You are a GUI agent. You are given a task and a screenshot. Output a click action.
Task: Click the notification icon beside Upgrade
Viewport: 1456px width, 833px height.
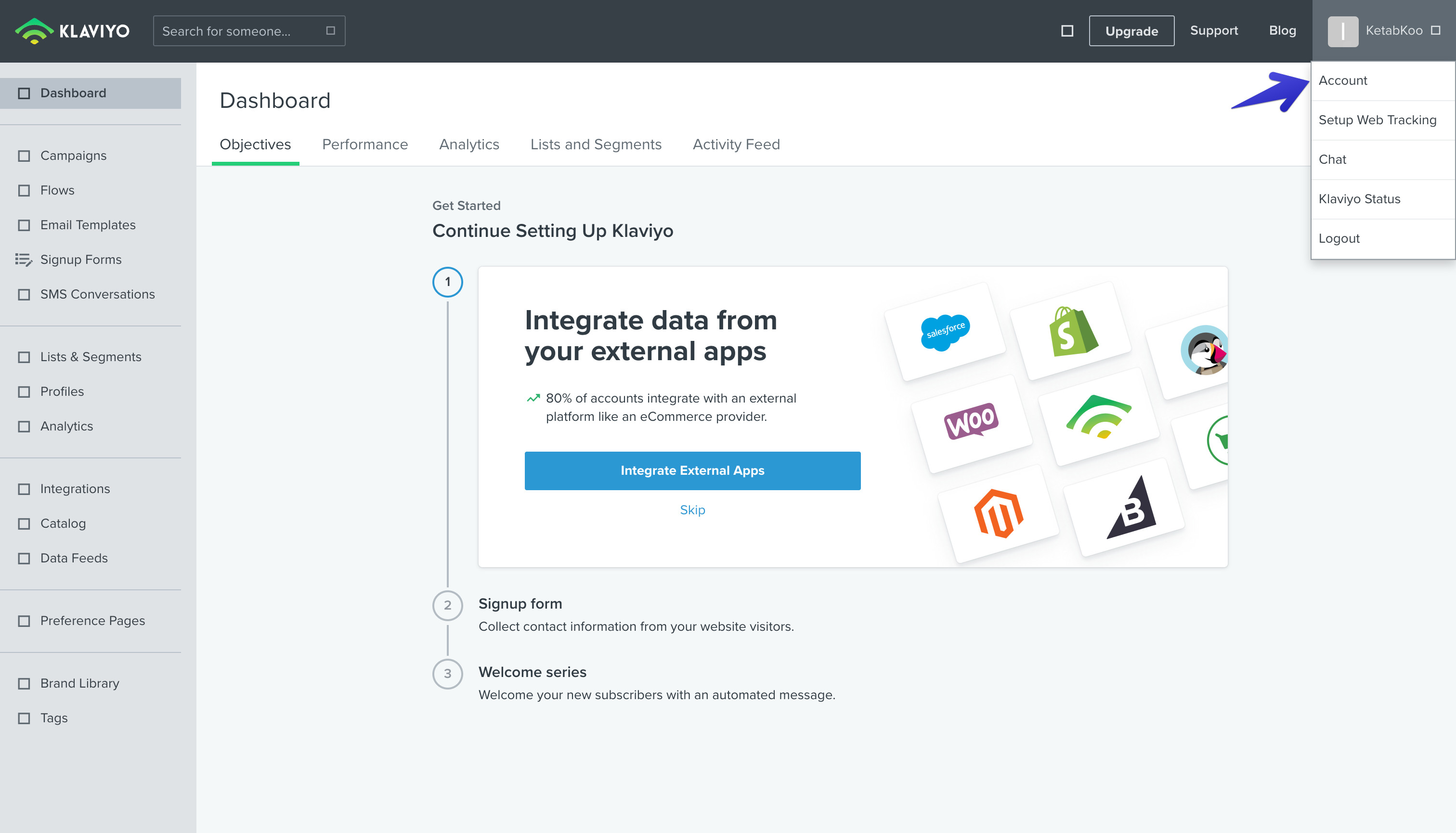[1067, 31]
